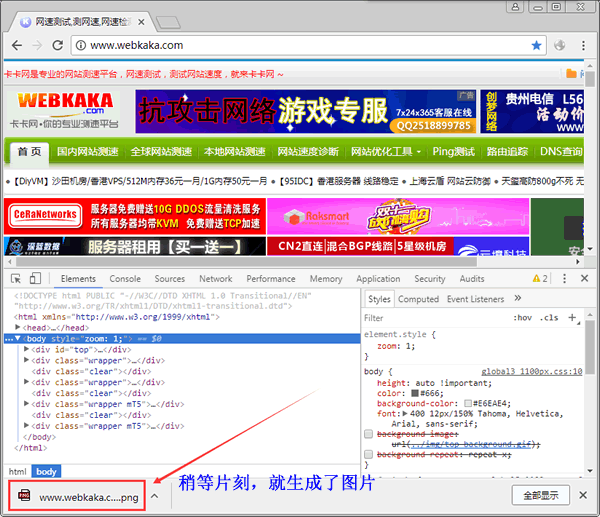This screenshot has height=517, width=600.
Task: Open the Application tab
Action: coord(378,279)
